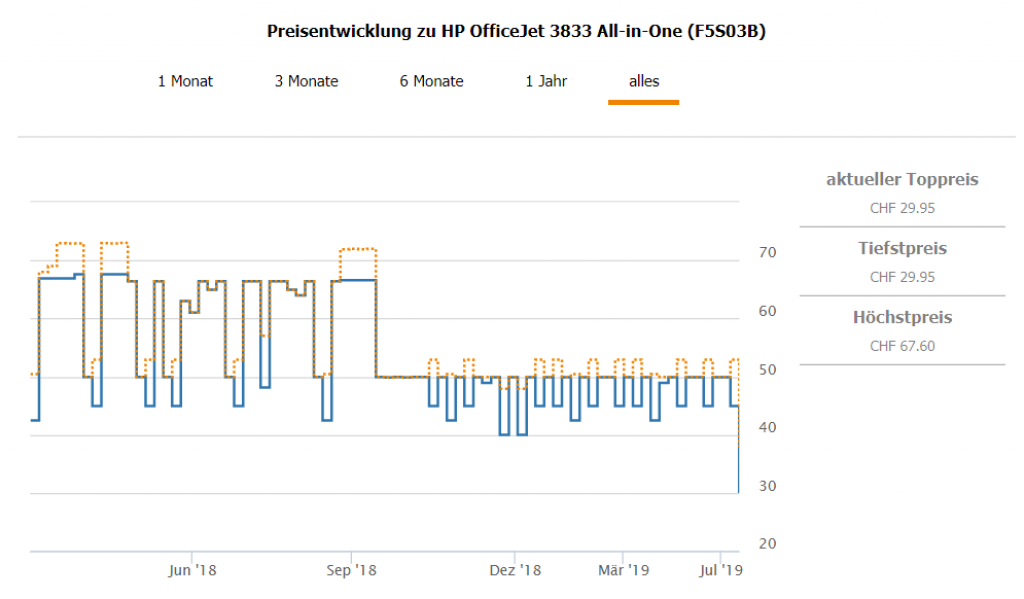The height and width of the screenshot is (599, 1024).
Task: Click the active "alles" tab
Action: click(643, 81)
